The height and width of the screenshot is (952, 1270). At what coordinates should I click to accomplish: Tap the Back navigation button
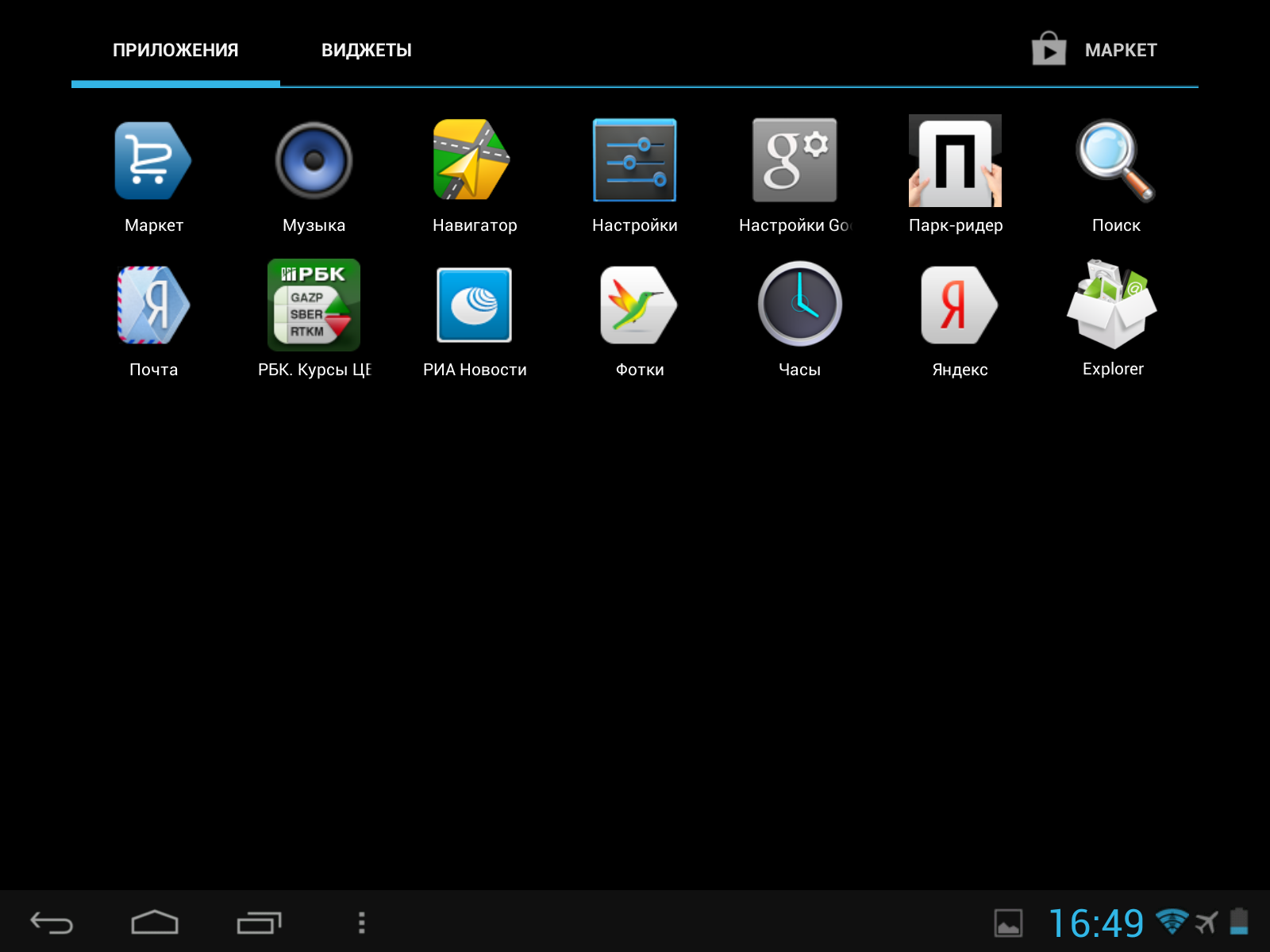52,923
